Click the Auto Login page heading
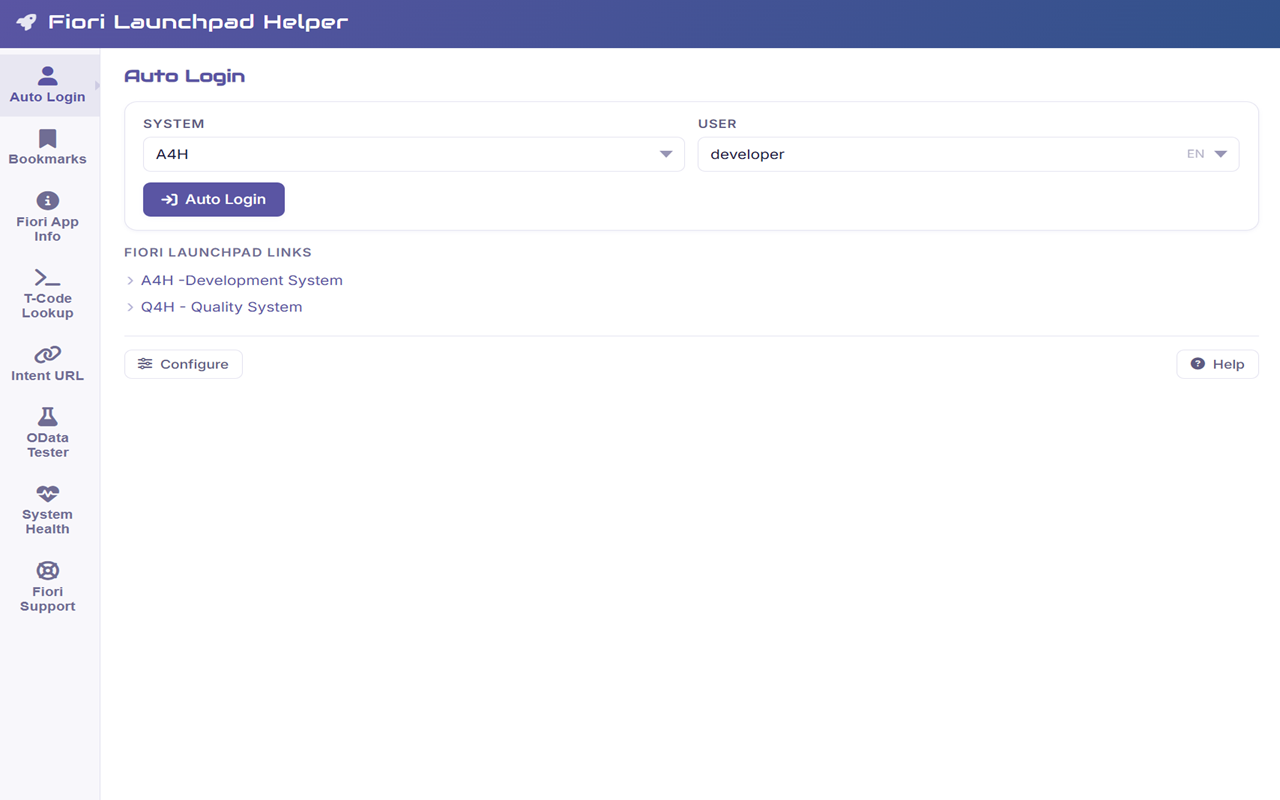Image resolution: width=1280 pixels, height=800 pixels. coord(184,76)
